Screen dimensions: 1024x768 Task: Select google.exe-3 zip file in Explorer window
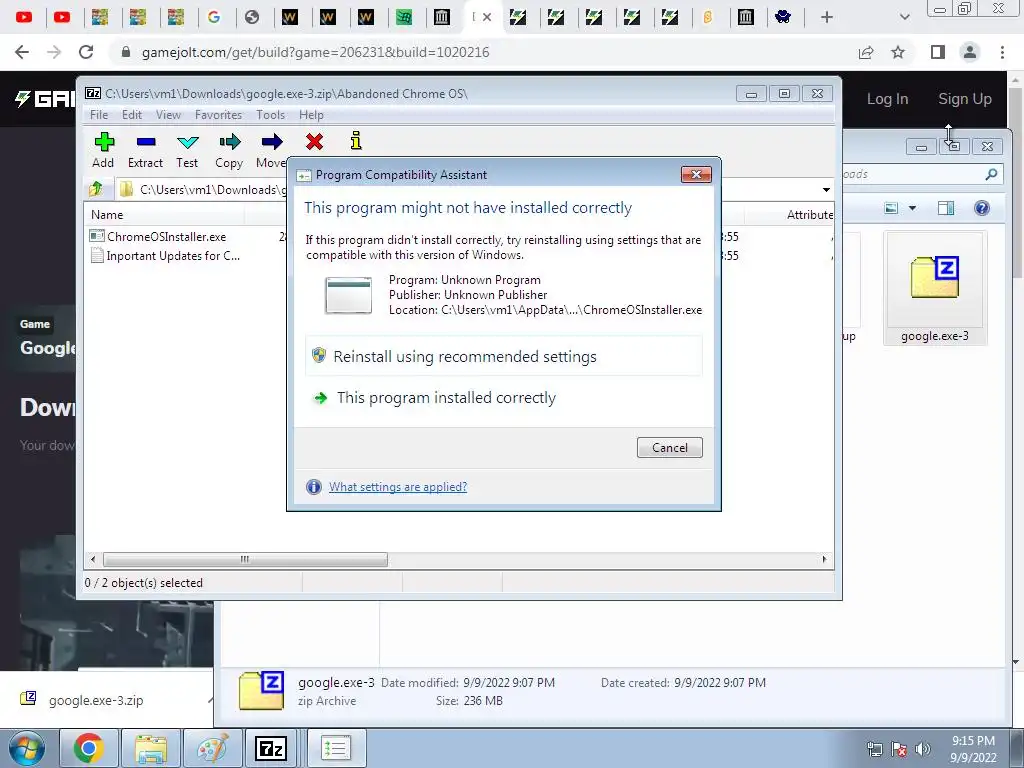[935, 289]
